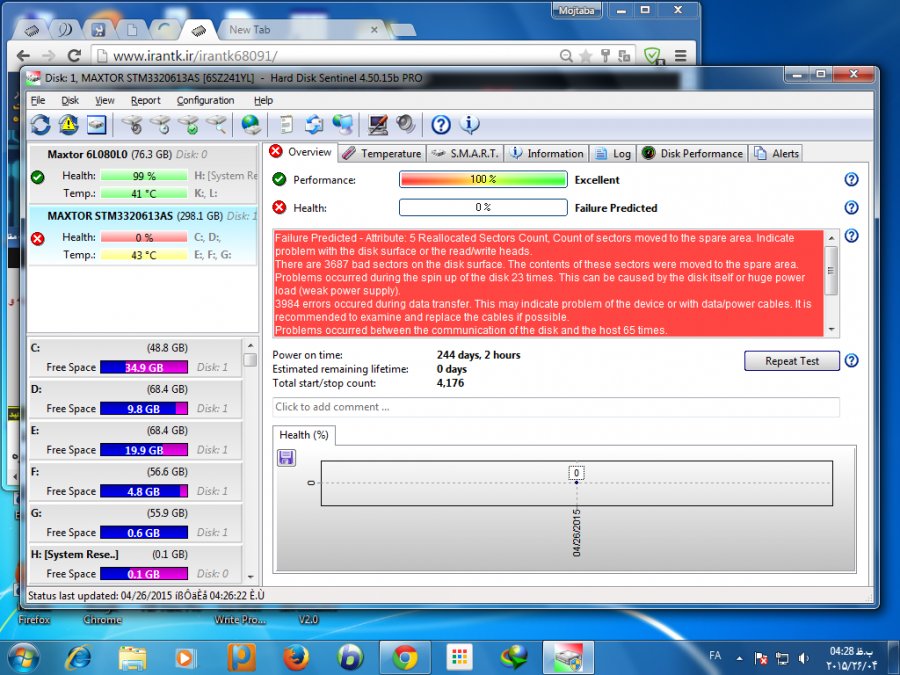Screen dimensions: 900x675
Task: Click the disk with magnifier toolbar icon
Action: [x=217, y=125]
